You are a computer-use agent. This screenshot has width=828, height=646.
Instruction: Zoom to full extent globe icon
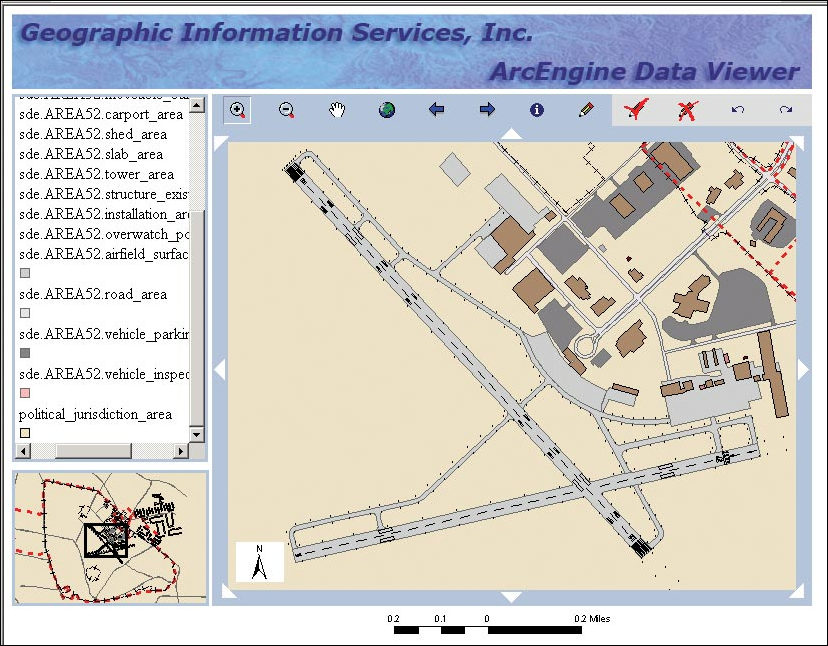click(x=387, y=110)
